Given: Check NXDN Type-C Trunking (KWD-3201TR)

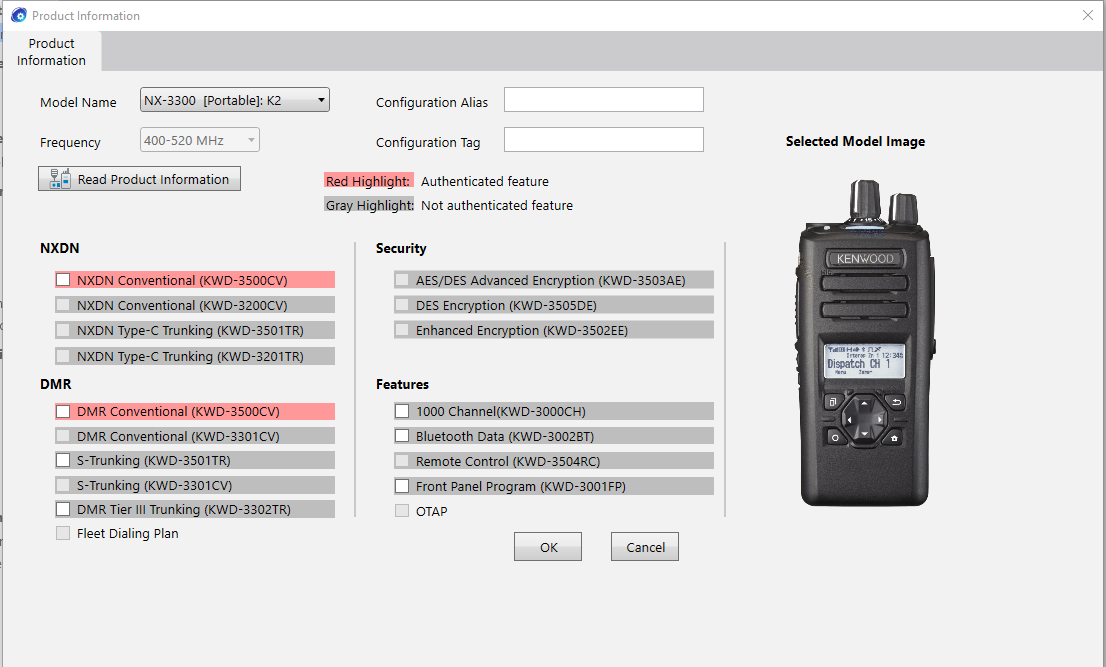Looking at the screenshot, I should (63, 356).
